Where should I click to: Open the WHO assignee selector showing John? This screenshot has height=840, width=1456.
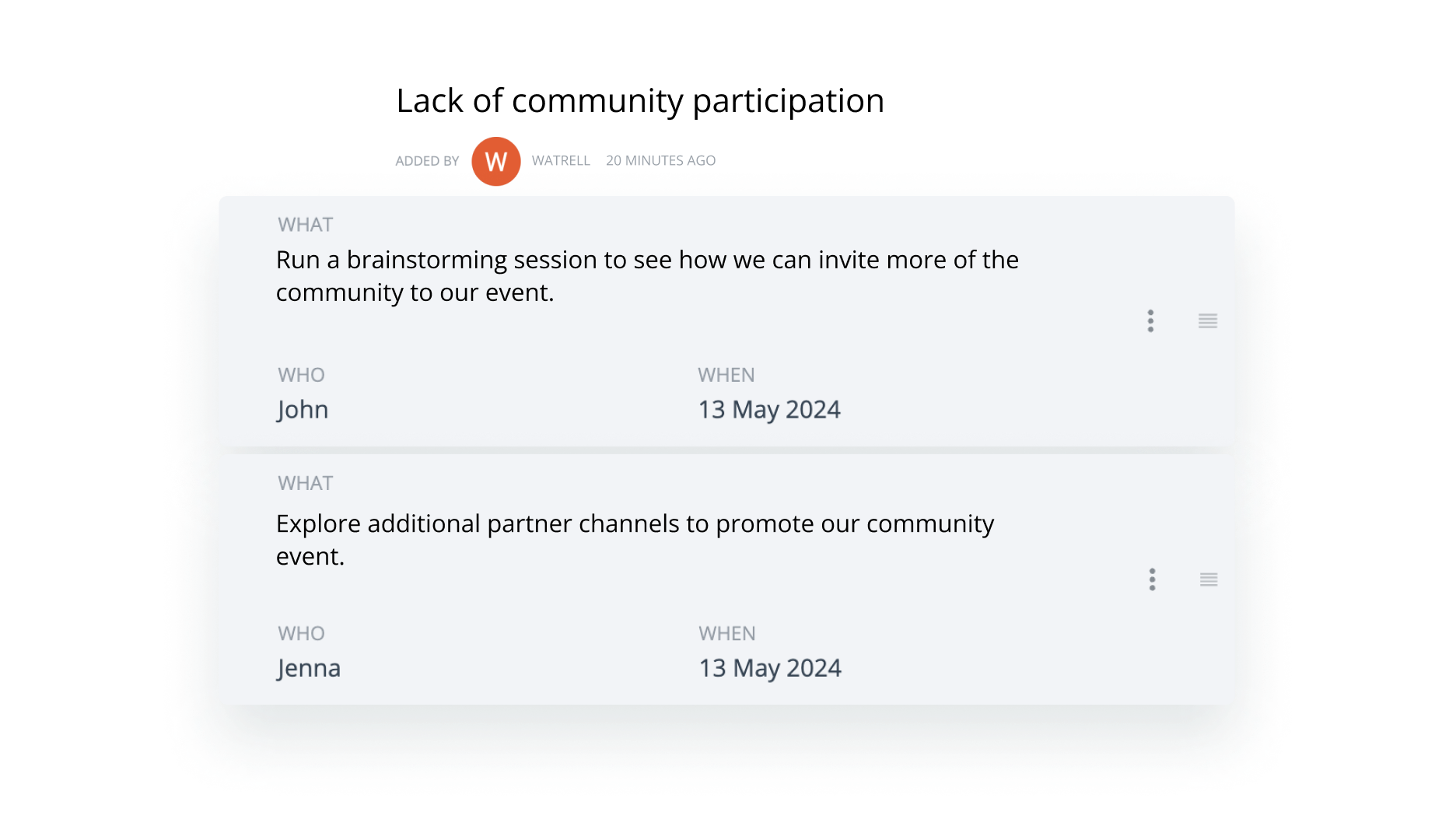[302, 409]
